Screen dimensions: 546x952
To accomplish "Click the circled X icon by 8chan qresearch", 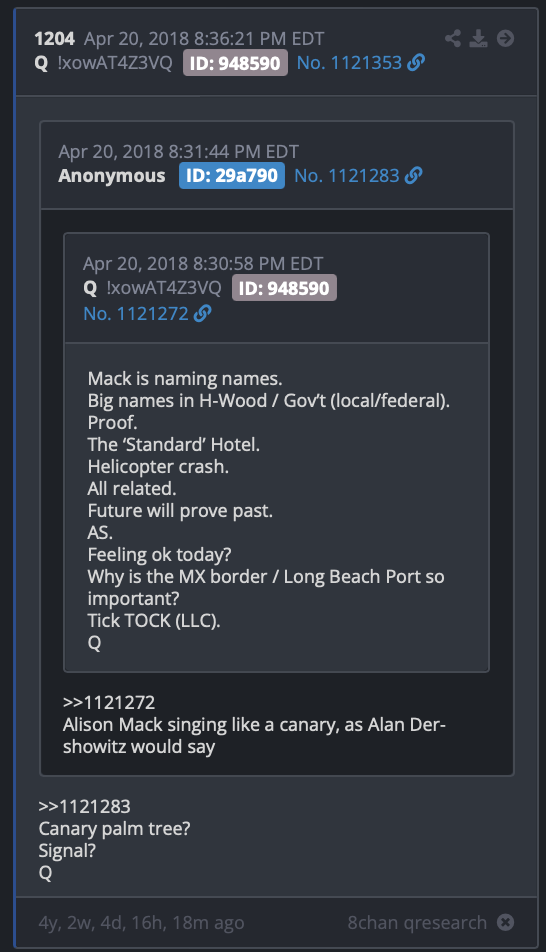I will click(x=505, y=922).
